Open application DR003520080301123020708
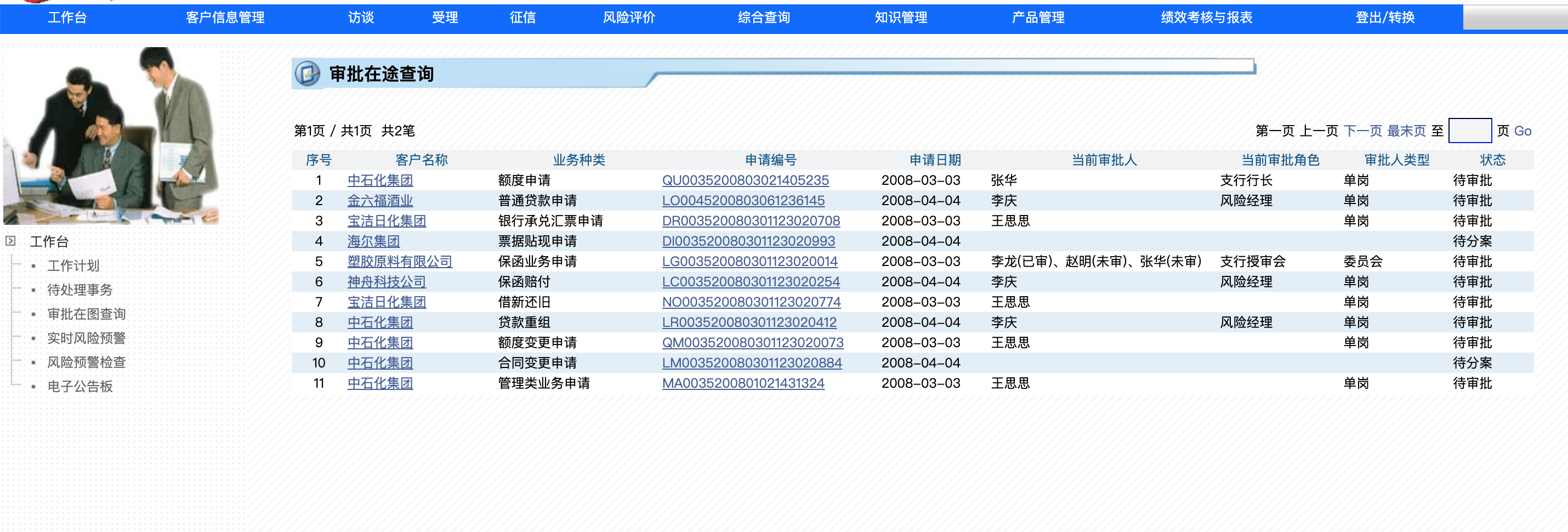 [751, 221]
